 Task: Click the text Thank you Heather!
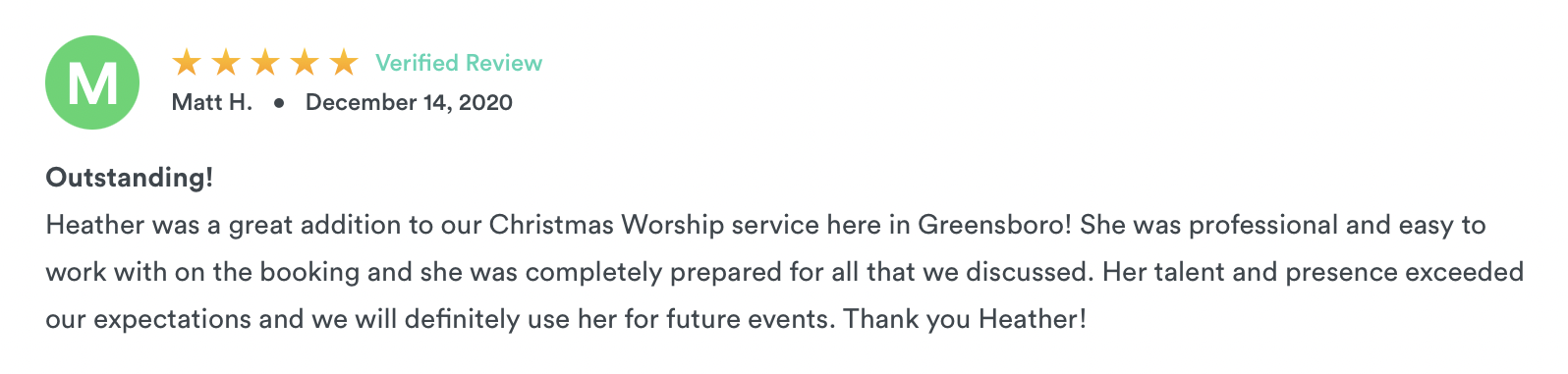(965, 319)
